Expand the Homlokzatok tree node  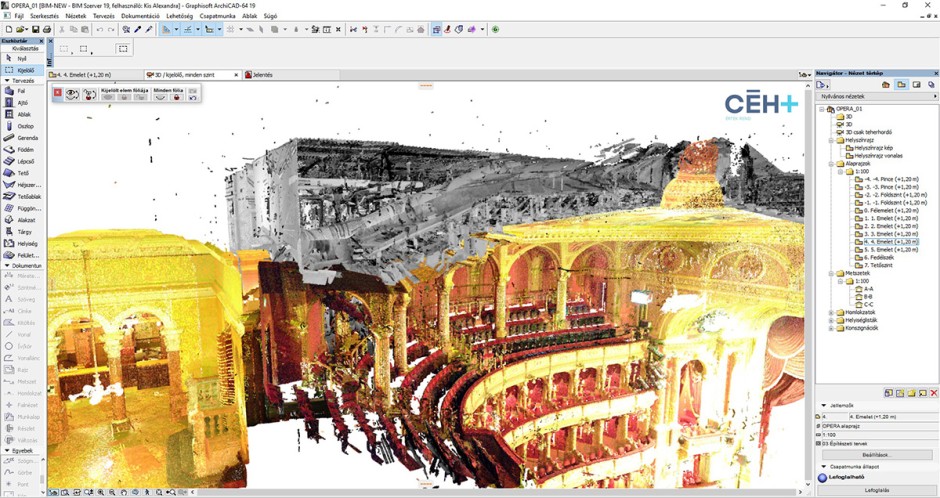(831, 312)
